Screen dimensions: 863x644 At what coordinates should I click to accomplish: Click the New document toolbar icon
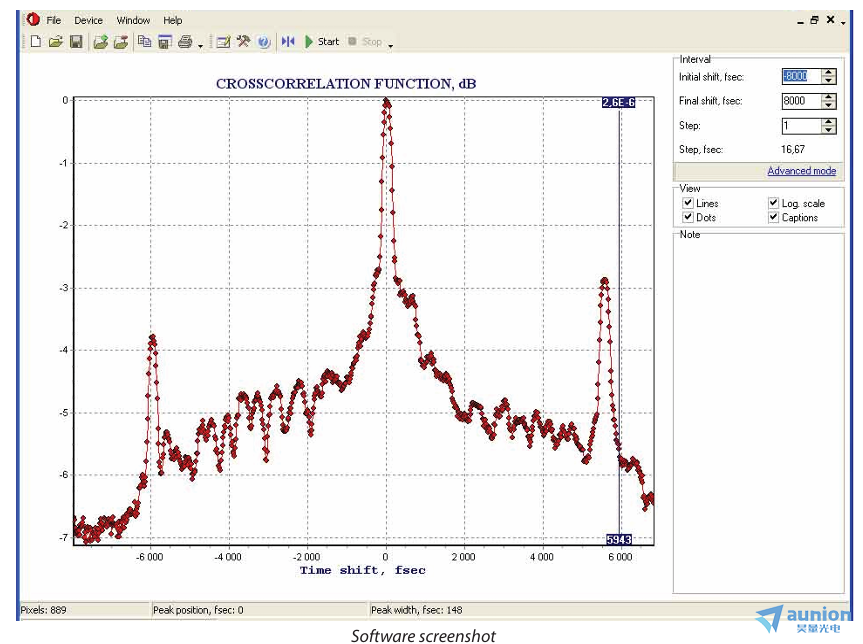[35, 42]
